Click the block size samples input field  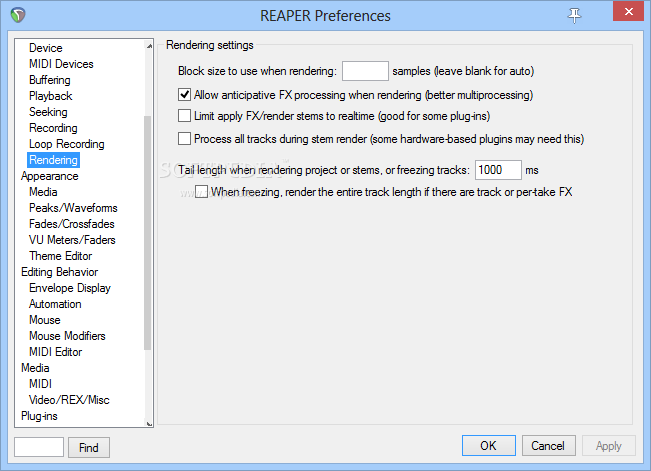click(365, 71)
